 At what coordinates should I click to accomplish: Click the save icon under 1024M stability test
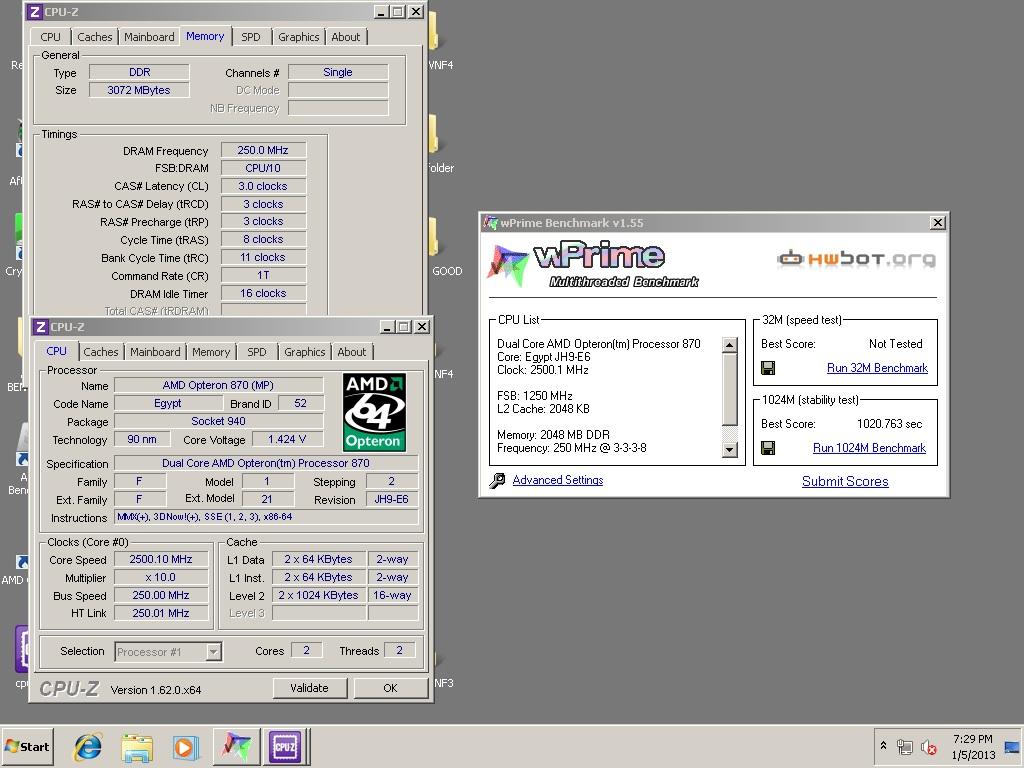coord(768,448)
